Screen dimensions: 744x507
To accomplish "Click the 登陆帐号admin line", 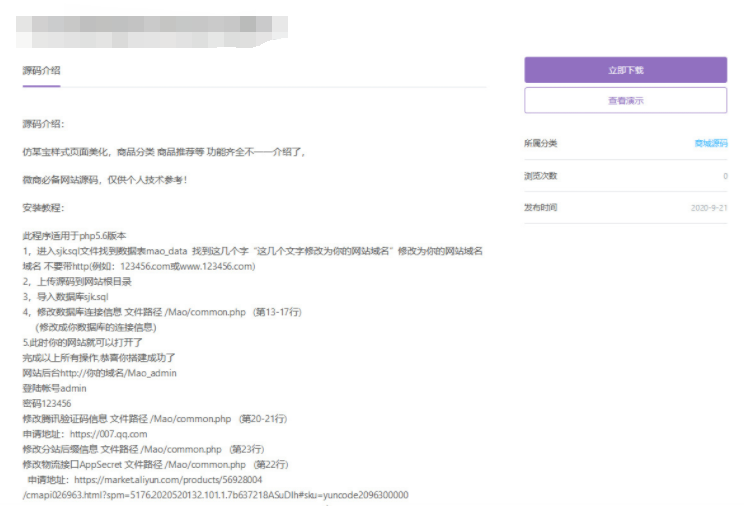I will click(x=55, y=388).
